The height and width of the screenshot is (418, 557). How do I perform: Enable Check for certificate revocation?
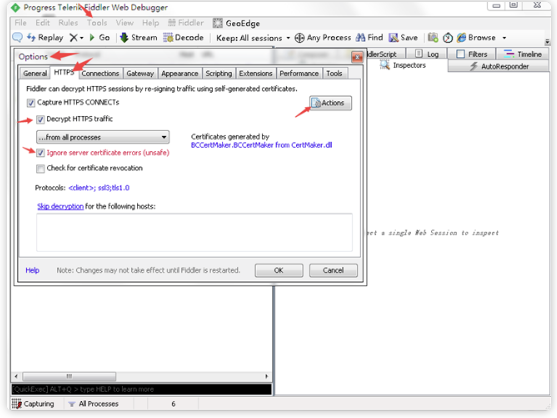40,168
